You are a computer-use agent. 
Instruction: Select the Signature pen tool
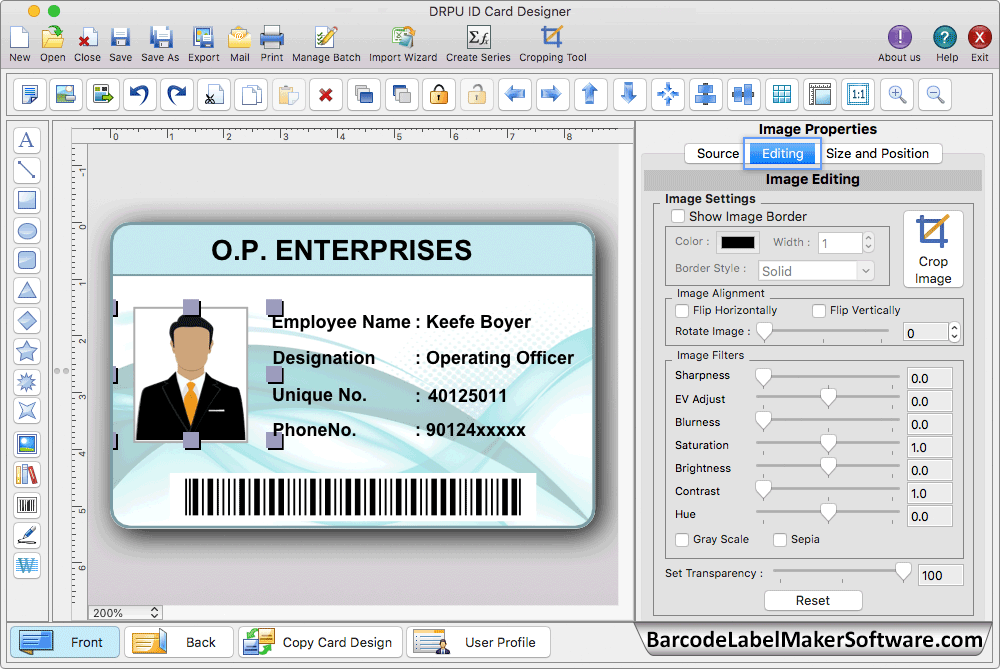pyautogui.click(x=27, y=536)
